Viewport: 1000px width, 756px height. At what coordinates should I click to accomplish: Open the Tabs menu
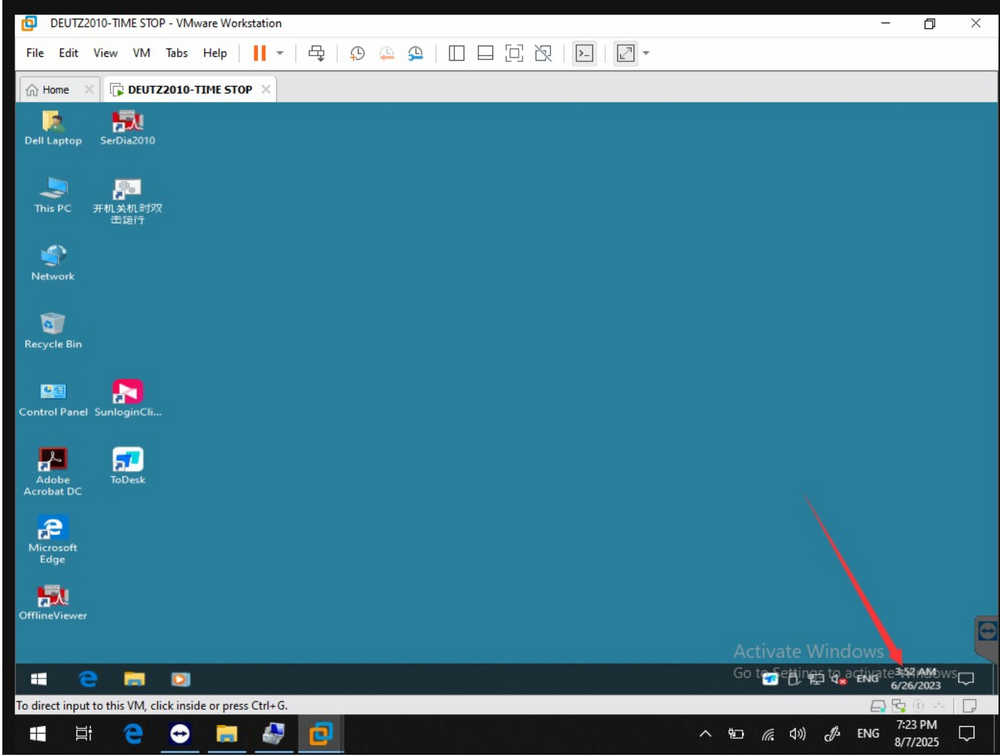pyautogui.click(x=177, y=53)
